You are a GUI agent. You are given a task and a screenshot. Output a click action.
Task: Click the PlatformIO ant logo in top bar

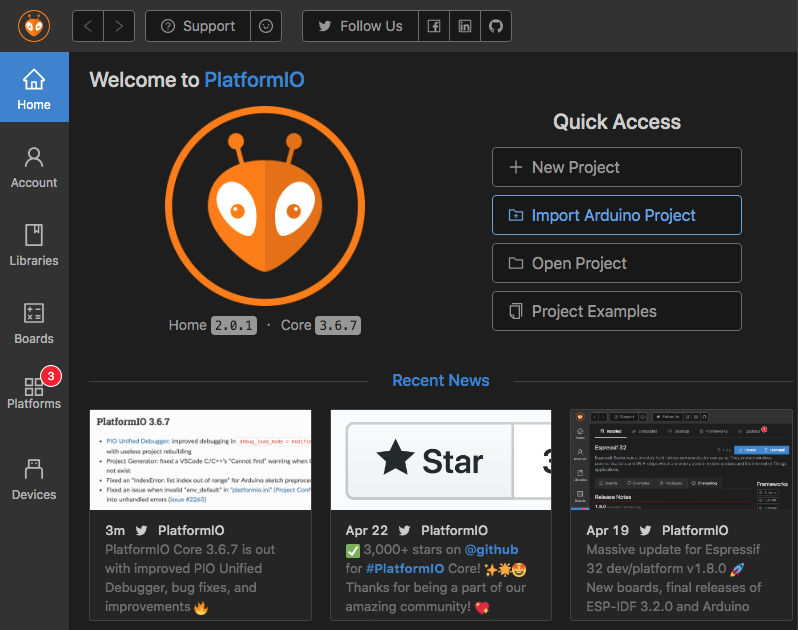point(34,26)
